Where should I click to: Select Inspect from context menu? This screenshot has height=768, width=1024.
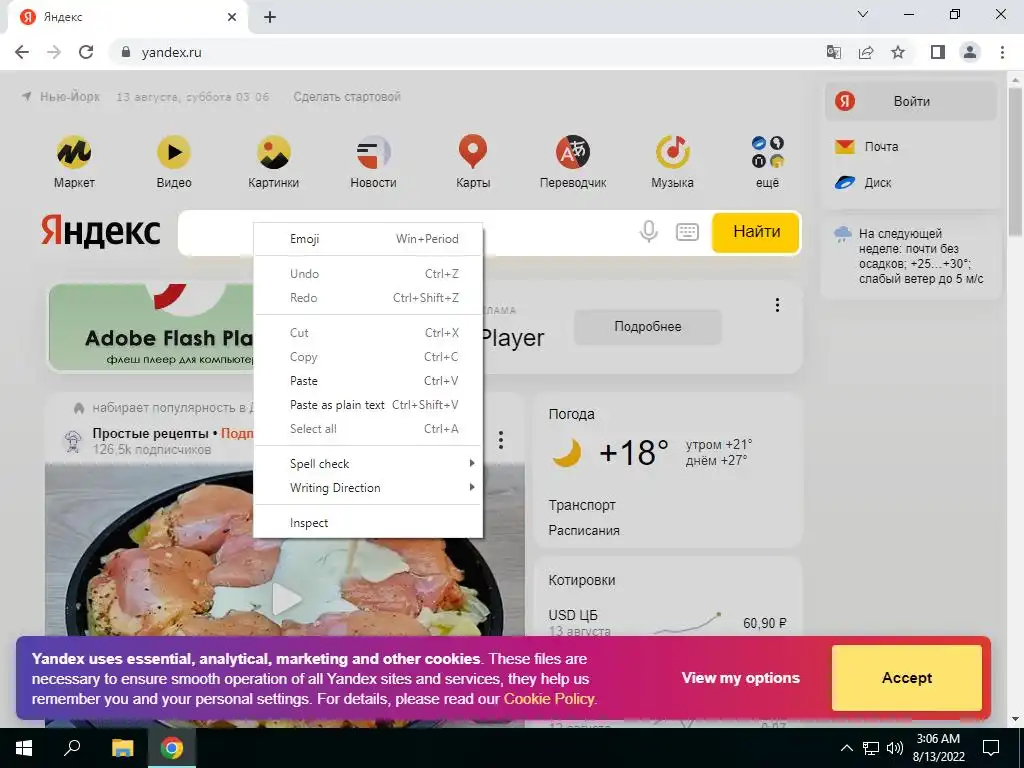[368, 523]
